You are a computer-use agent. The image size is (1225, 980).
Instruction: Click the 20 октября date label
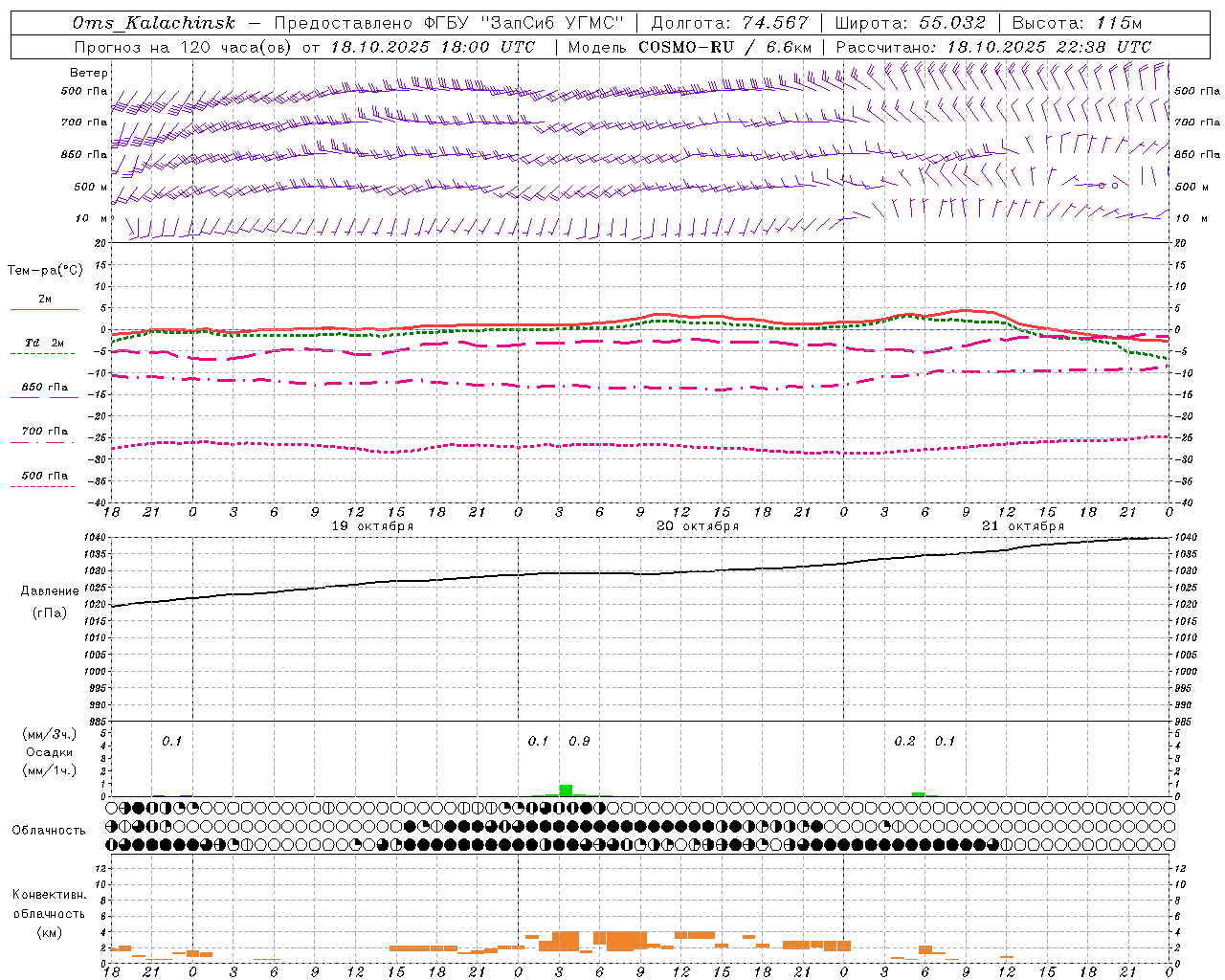[698, 526]
